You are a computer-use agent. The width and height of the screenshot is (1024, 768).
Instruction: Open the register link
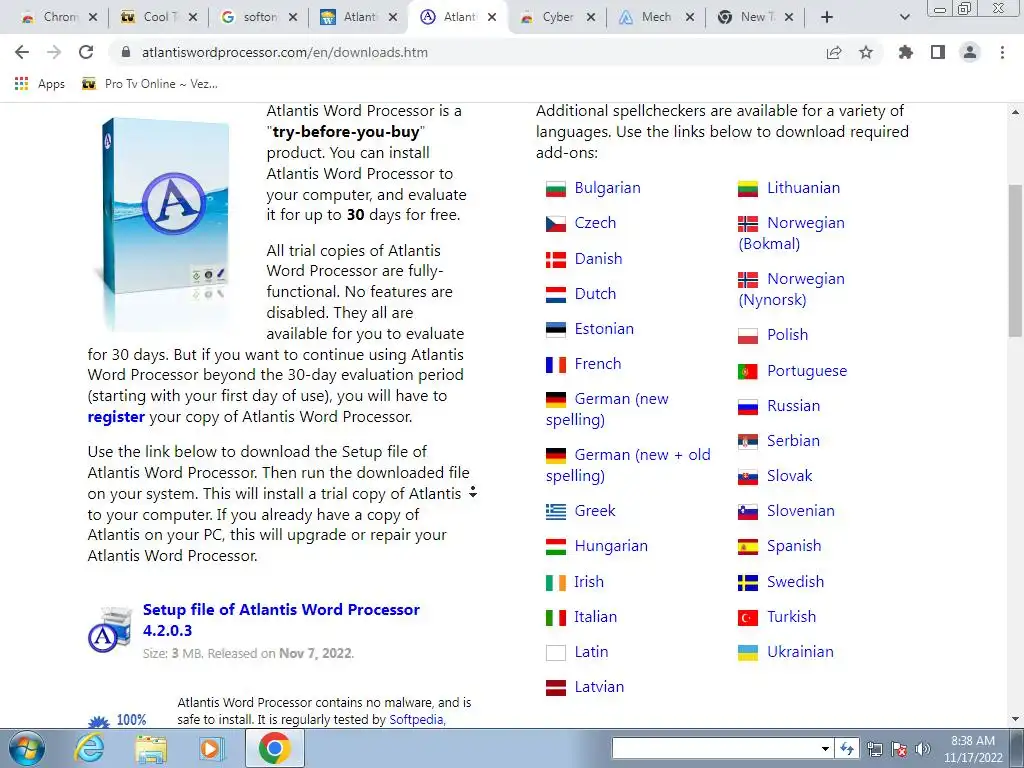(x=116, y=417)
